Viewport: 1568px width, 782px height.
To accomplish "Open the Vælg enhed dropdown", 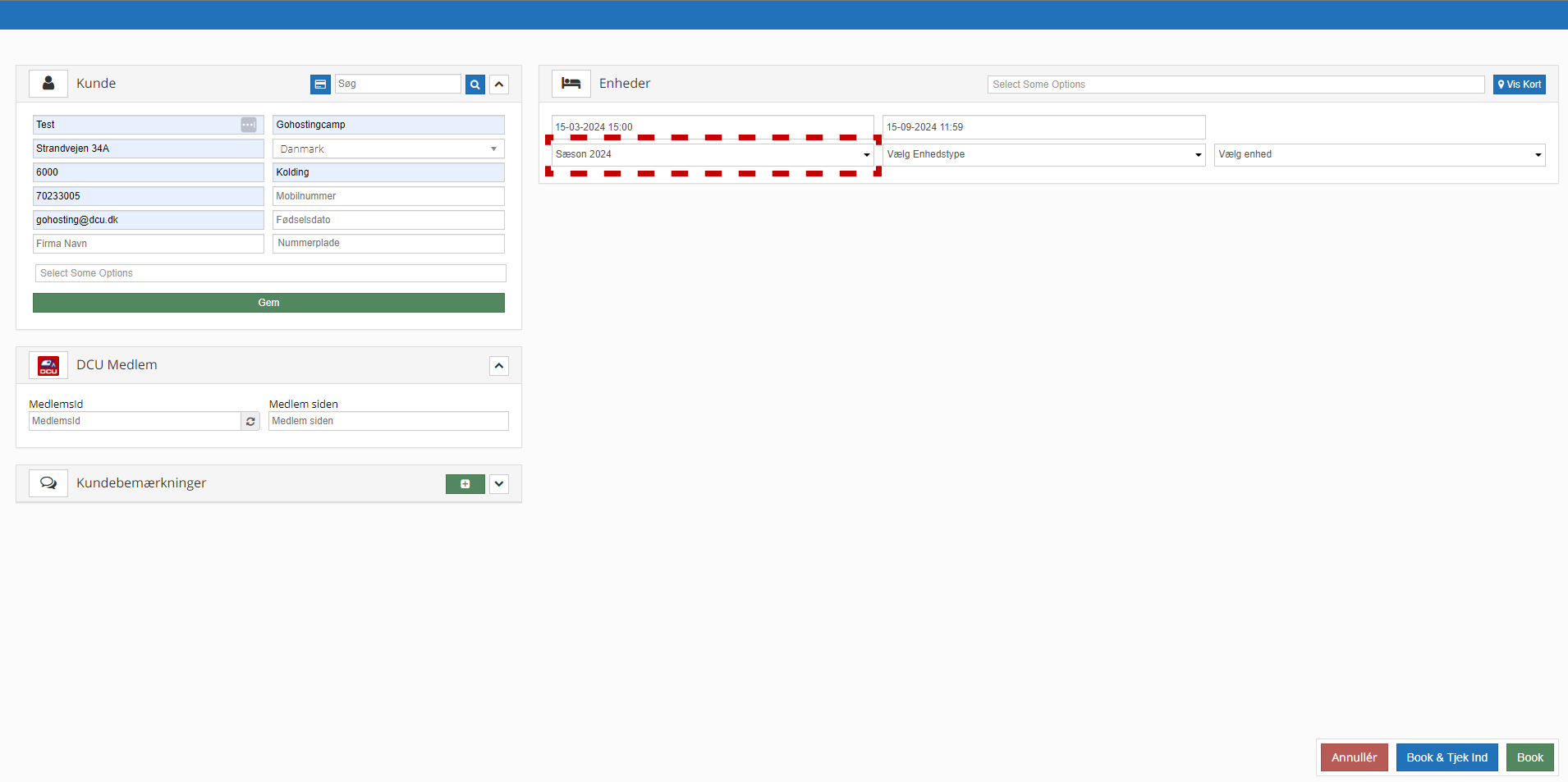I will point(1379,154).
